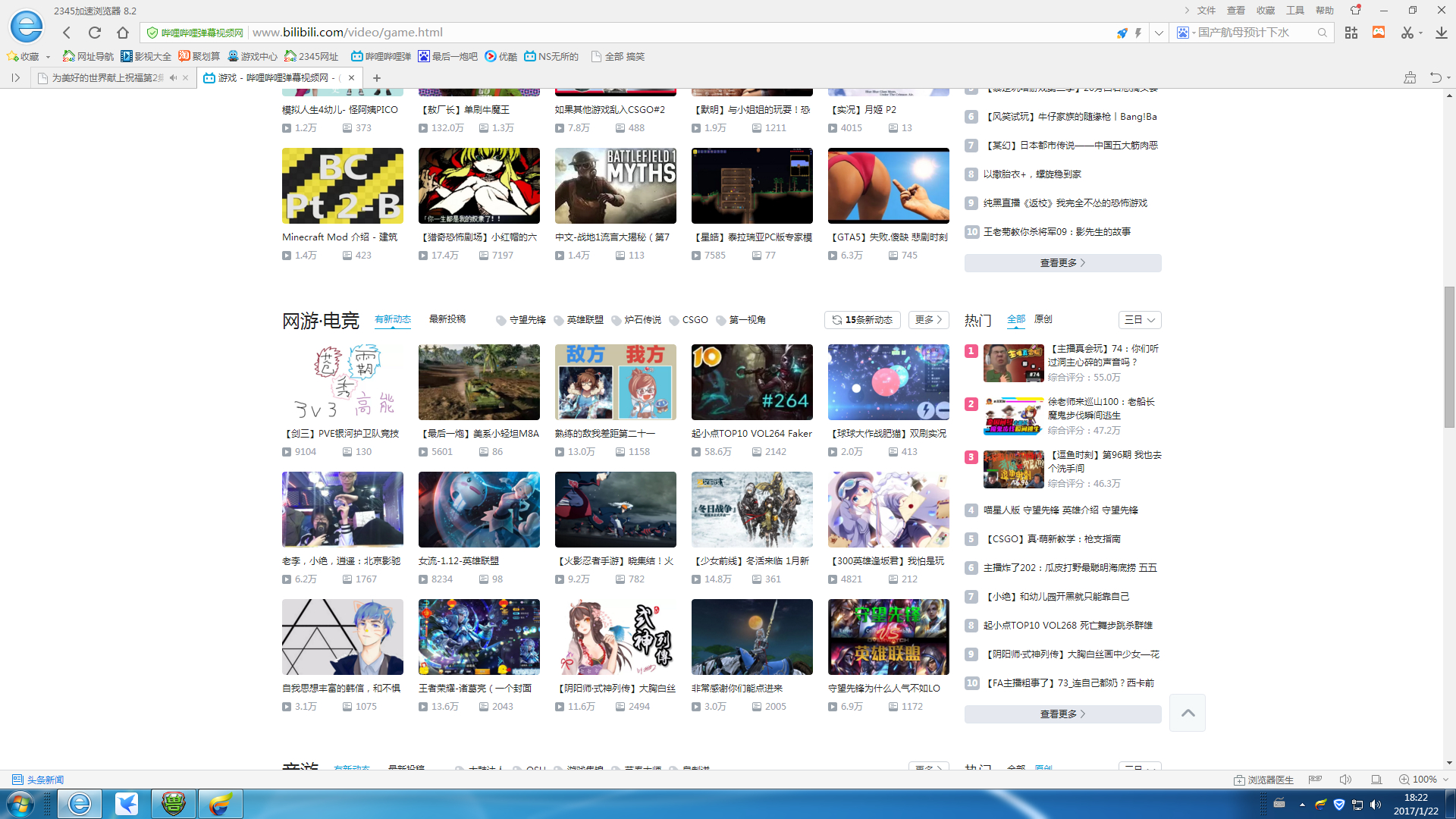The width and height of the screenshot is (1456, 819).
Task: Open the downloads manager icon
Action: pyautogui.click(x=1441, y=33)
